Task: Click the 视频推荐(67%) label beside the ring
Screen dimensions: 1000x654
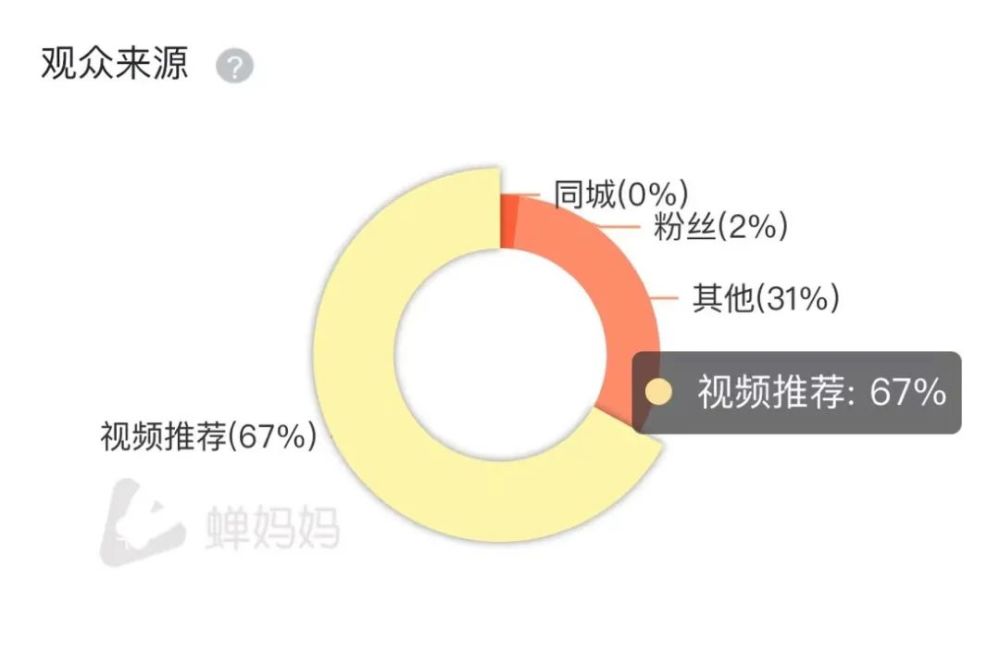Action: pos(209,436)
